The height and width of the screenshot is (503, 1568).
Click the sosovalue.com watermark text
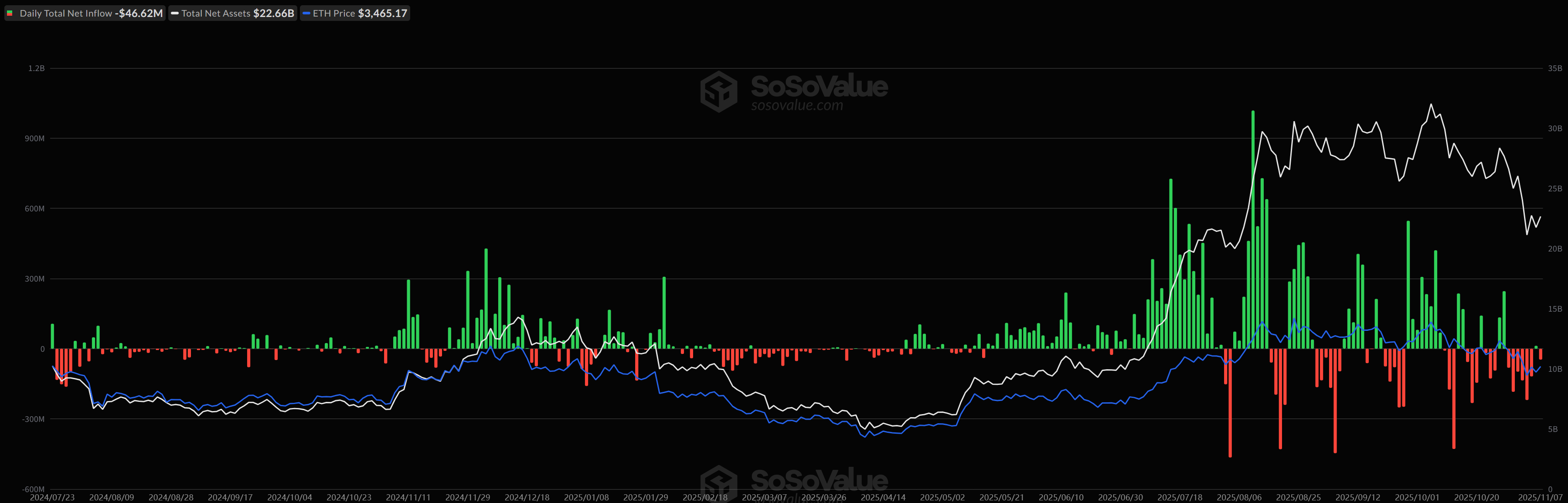coord(797,105)
